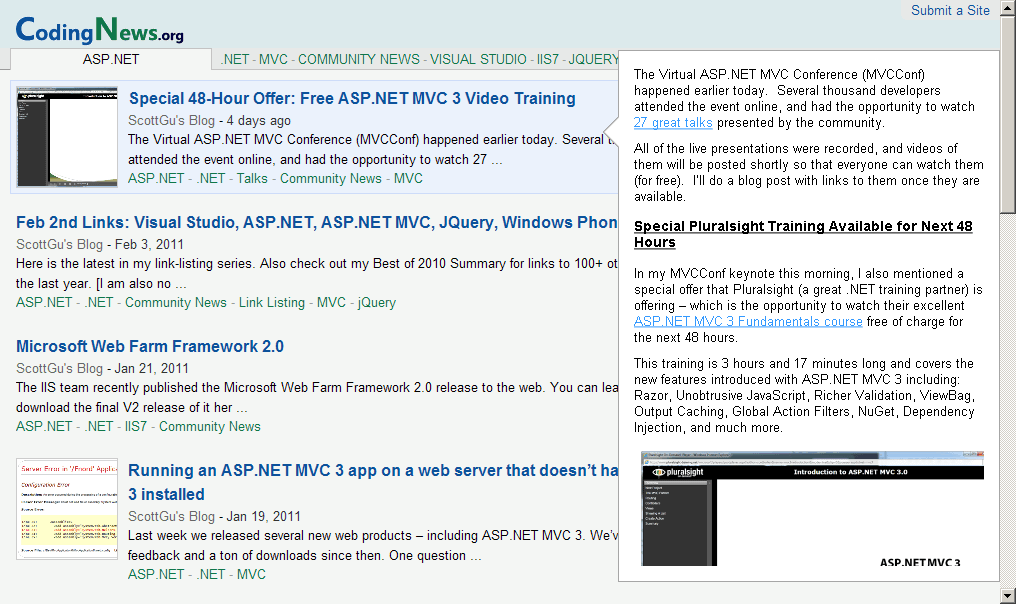Click the Talks tag under 48-Hour Offer article
The image size is (1016, 604).
point(252,178)
